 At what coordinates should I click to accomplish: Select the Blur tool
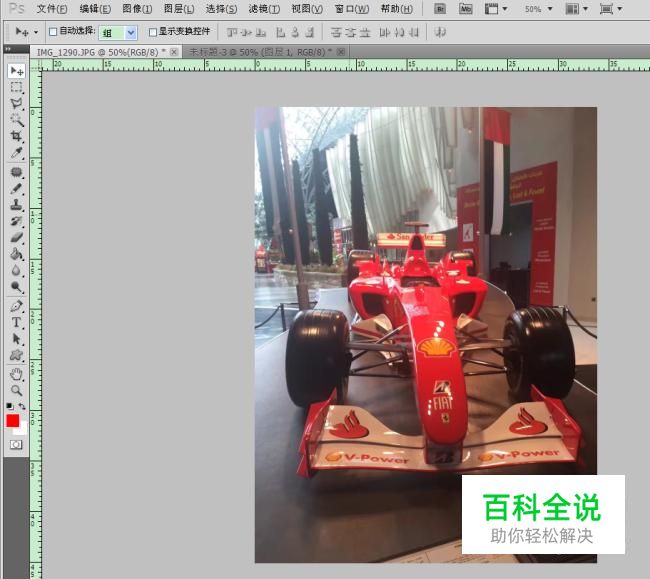click(x=16, y=270)
